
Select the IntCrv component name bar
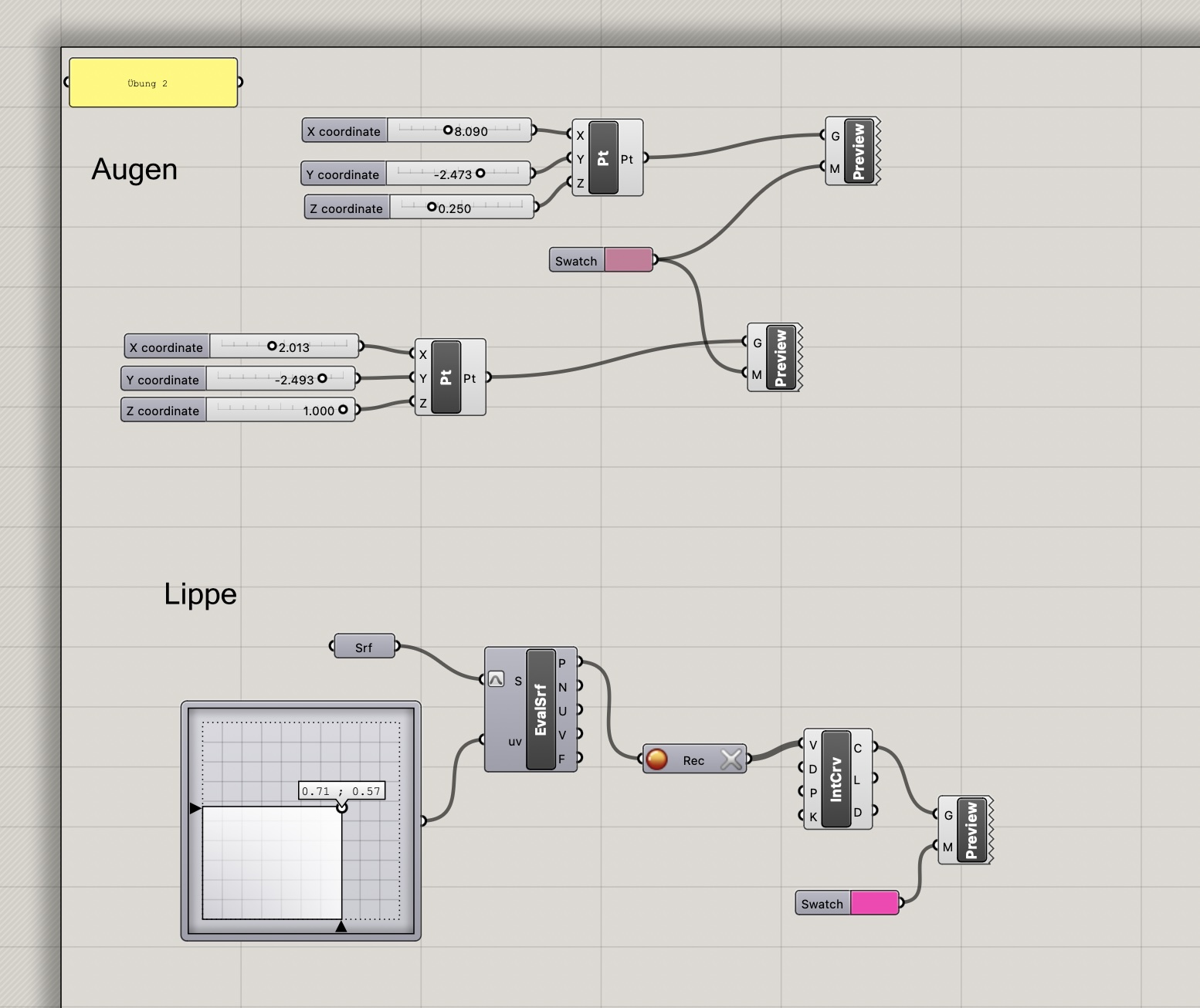click(x=836, y=779)
